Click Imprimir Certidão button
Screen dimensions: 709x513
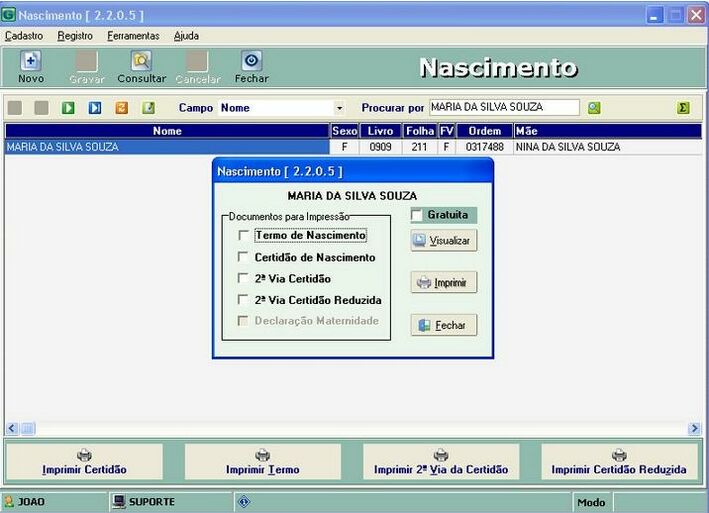[x=84, y=461]
